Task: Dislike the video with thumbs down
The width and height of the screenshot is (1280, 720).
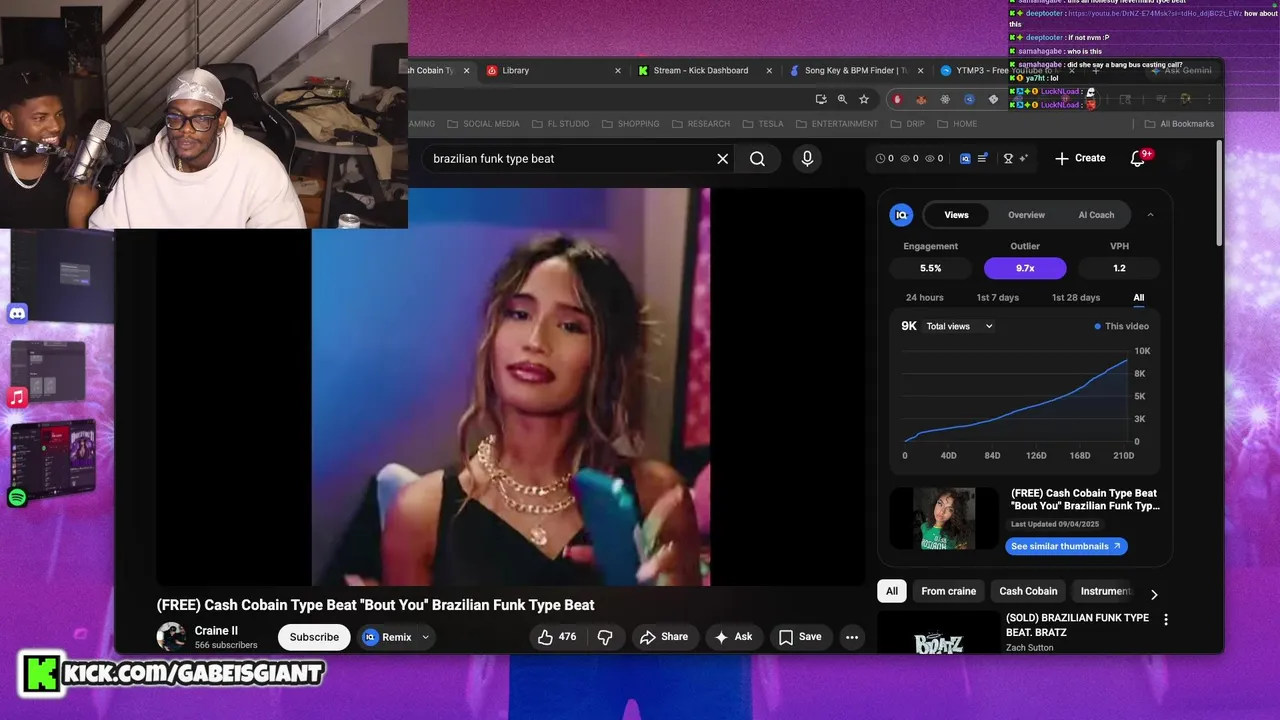Action: point(606,637)
